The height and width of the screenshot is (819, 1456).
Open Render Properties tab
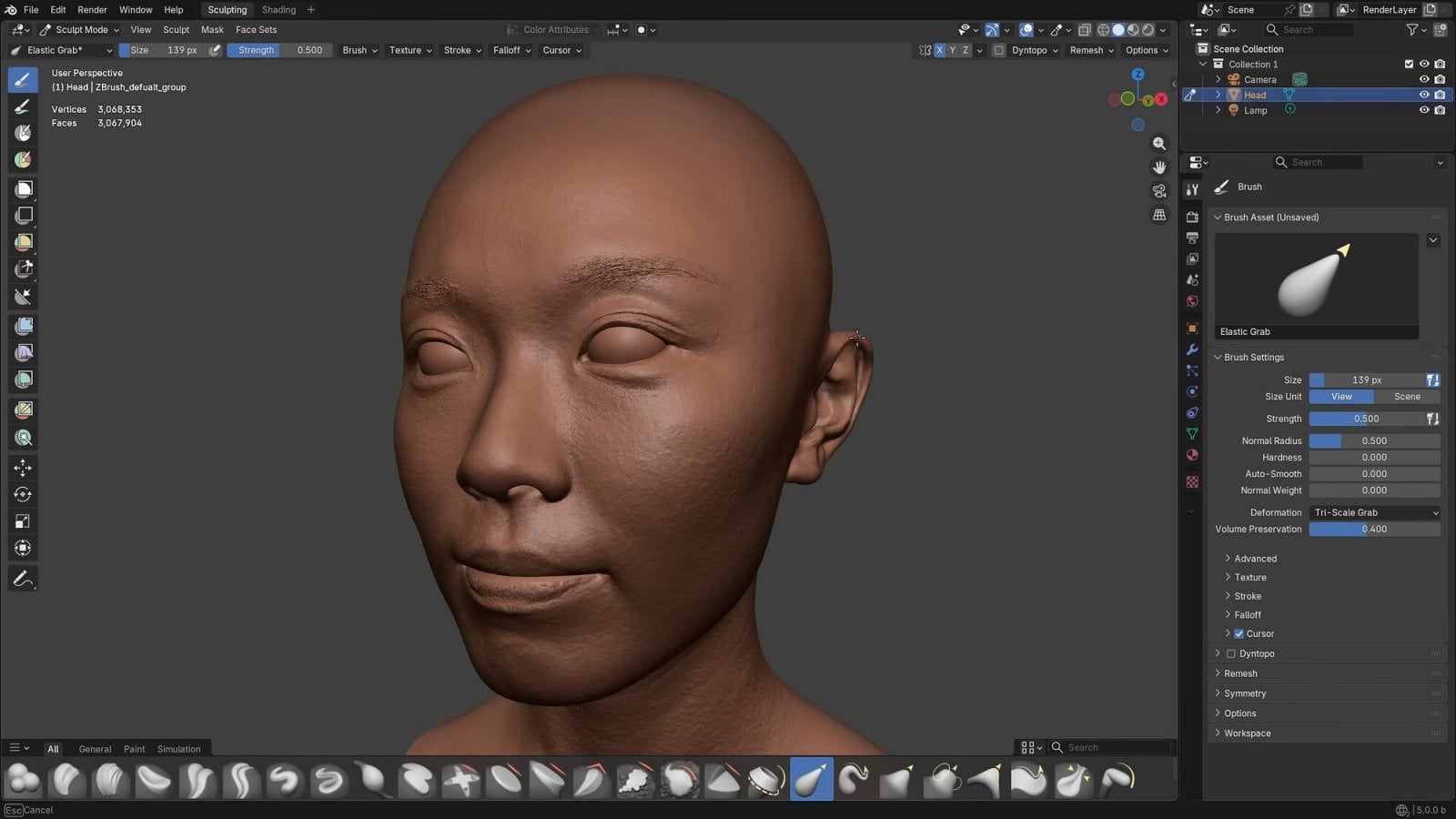click(x=1192, y=216)
